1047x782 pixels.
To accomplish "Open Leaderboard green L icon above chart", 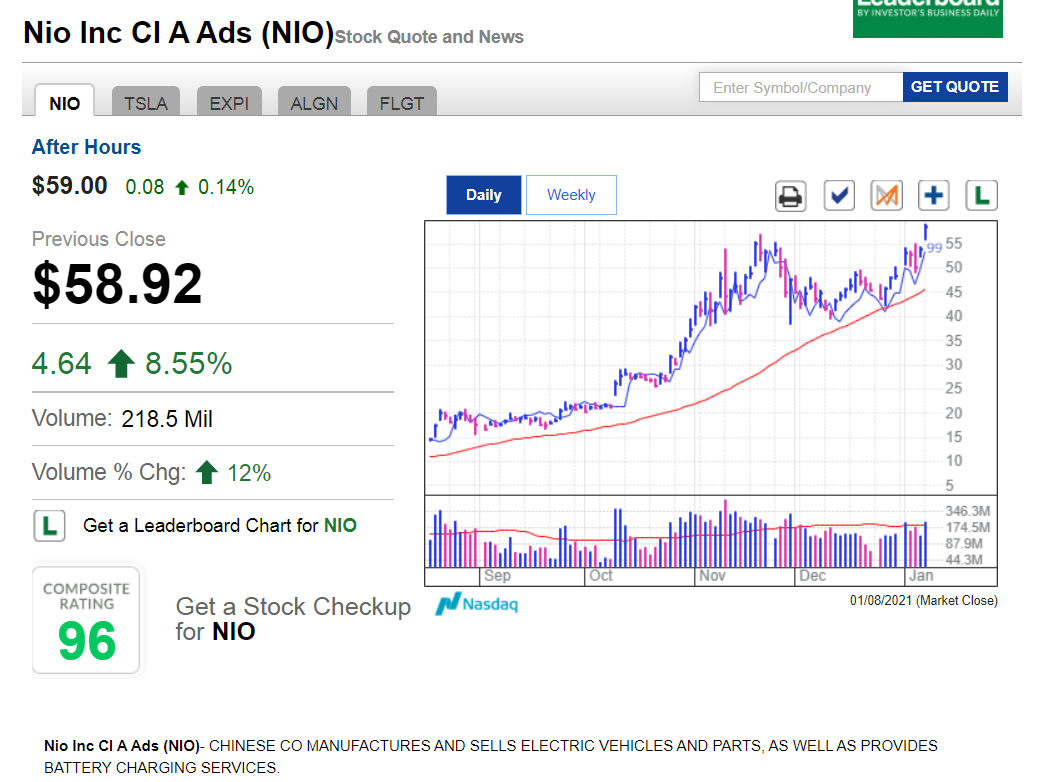I will tap(982, 196).
